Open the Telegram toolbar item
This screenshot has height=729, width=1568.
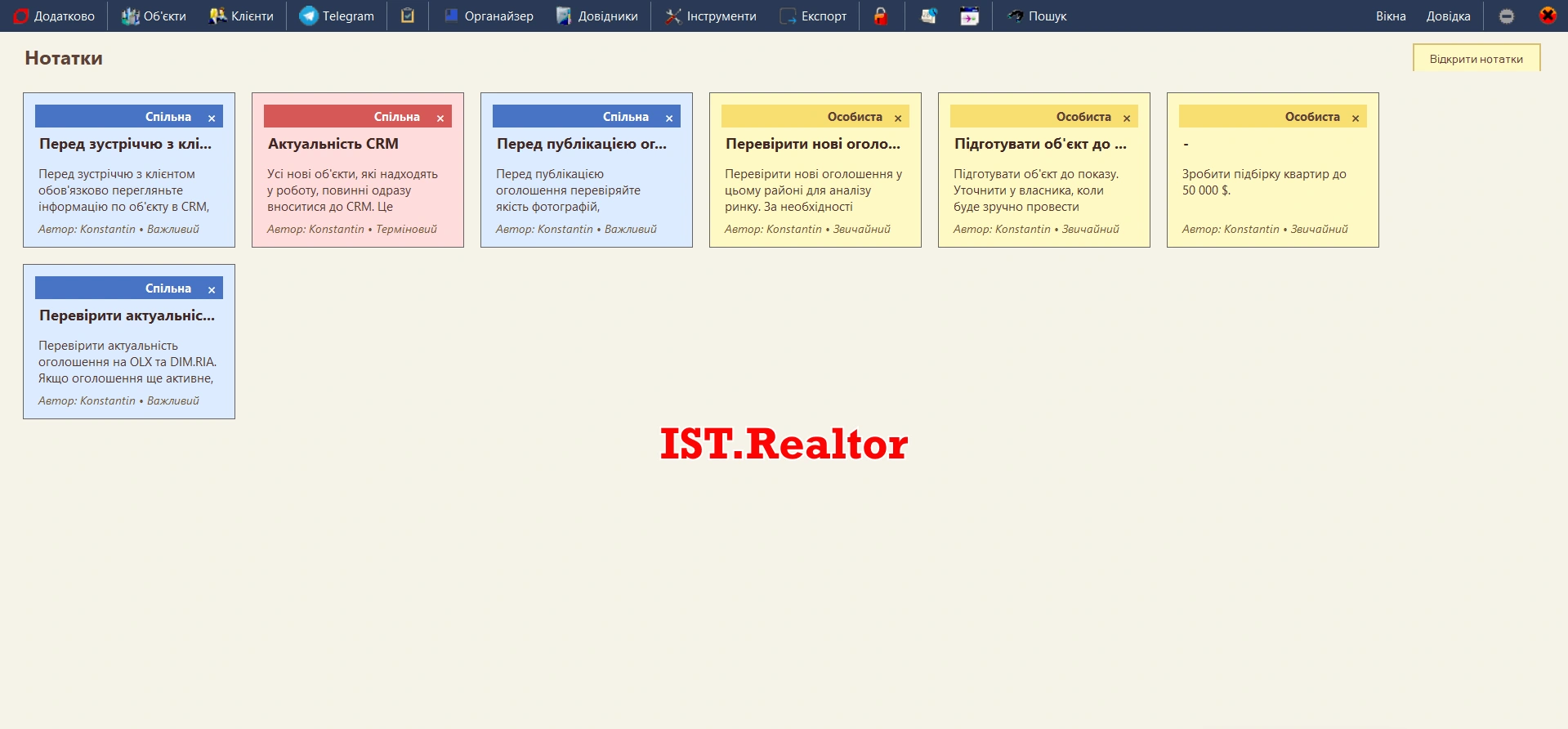[x=336, y=16]
